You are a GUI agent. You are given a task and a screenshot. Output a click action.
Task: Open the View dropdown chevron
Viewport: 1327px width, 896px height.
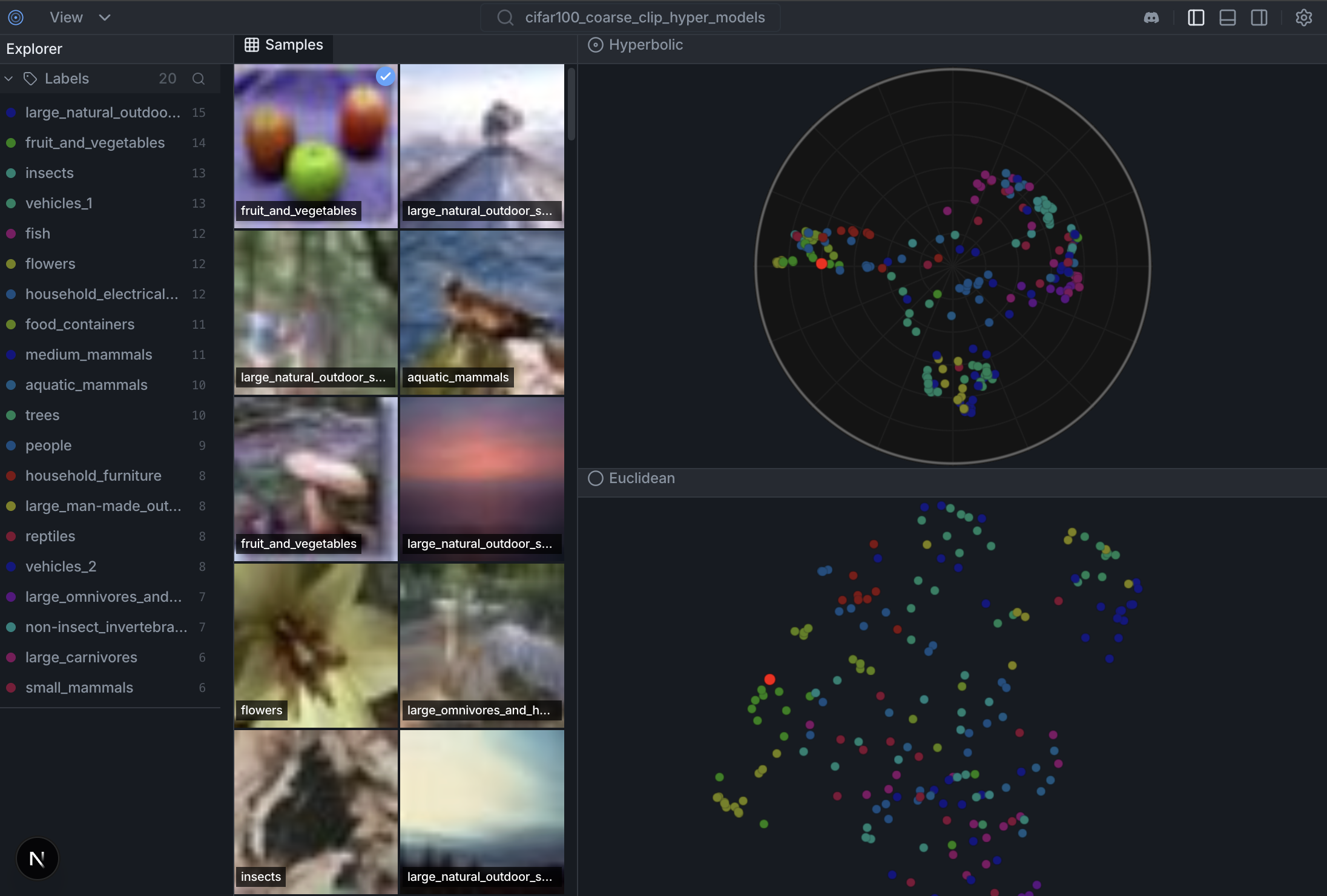tap(104, 18)
